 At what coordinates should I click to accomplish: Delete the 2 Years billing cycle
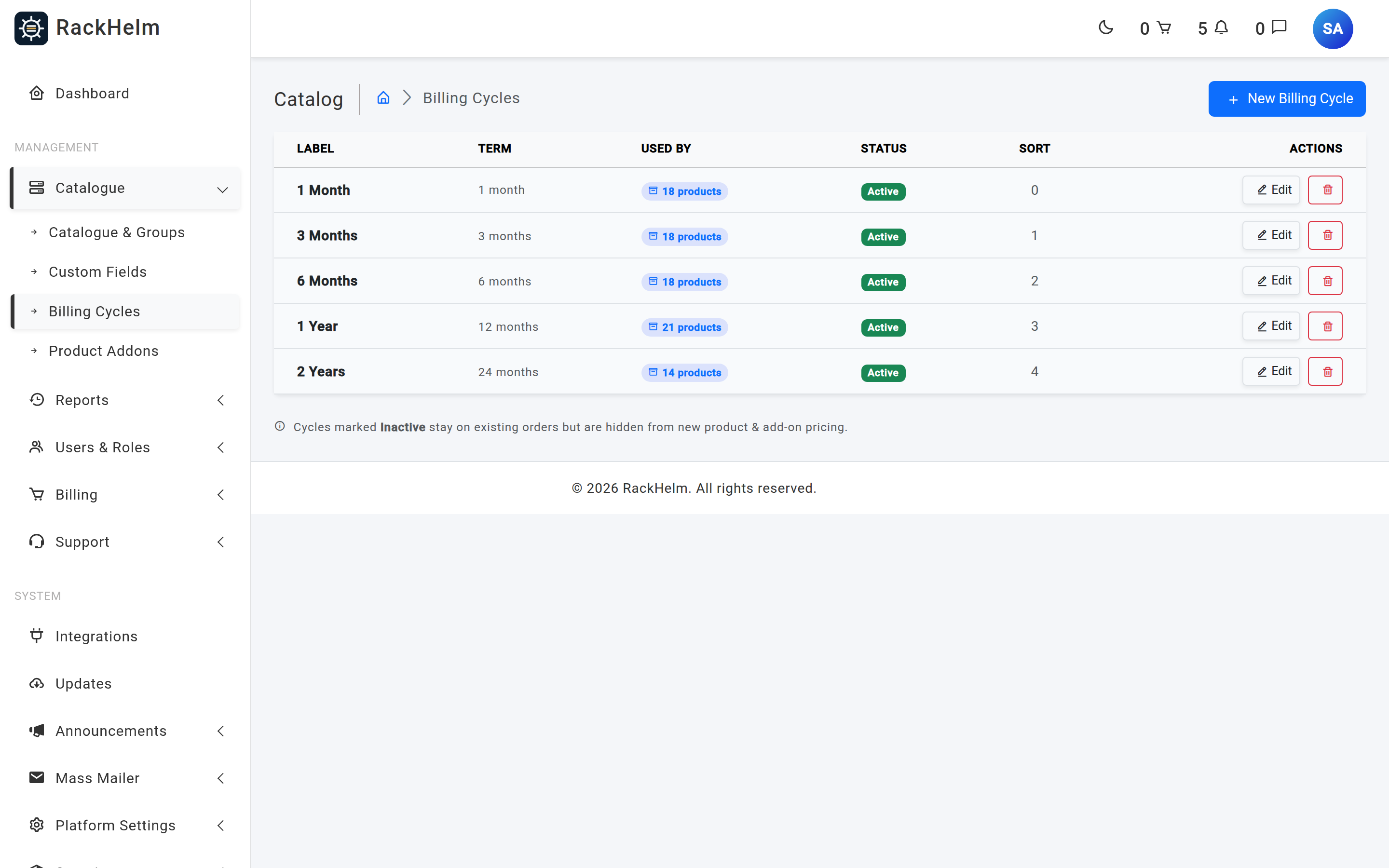coord(1325,371)
